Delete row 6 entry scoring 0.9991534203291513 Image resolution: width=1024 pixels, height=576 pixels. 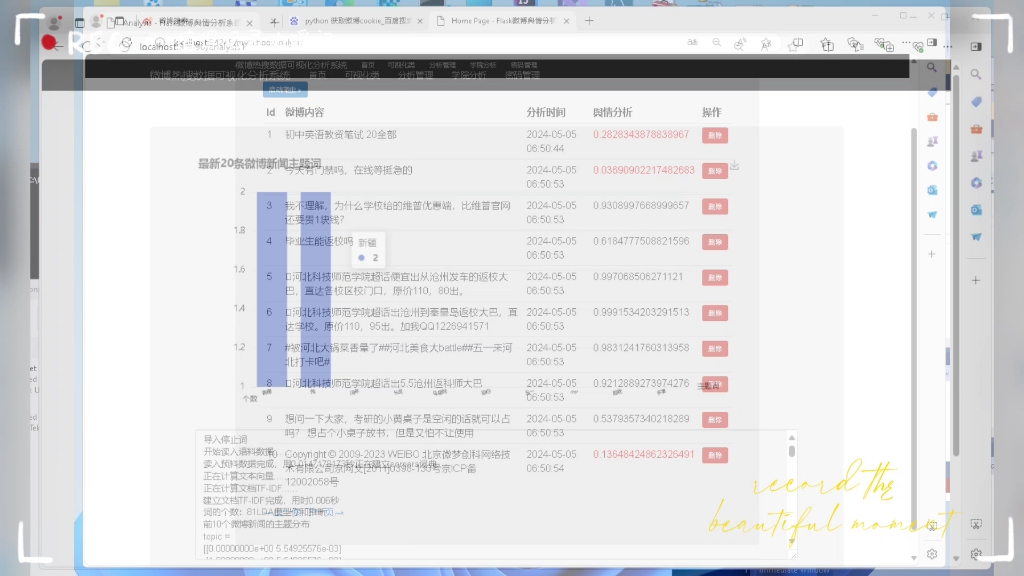[x=714, y=313]
